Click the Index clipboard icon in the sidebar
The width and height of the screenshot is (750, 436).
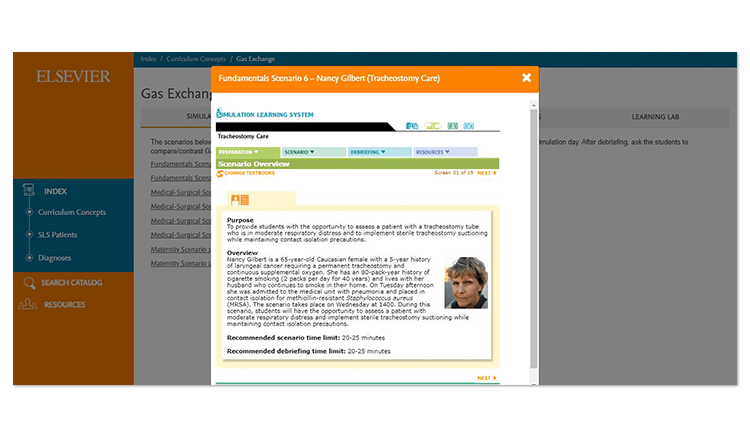point(29,190)
